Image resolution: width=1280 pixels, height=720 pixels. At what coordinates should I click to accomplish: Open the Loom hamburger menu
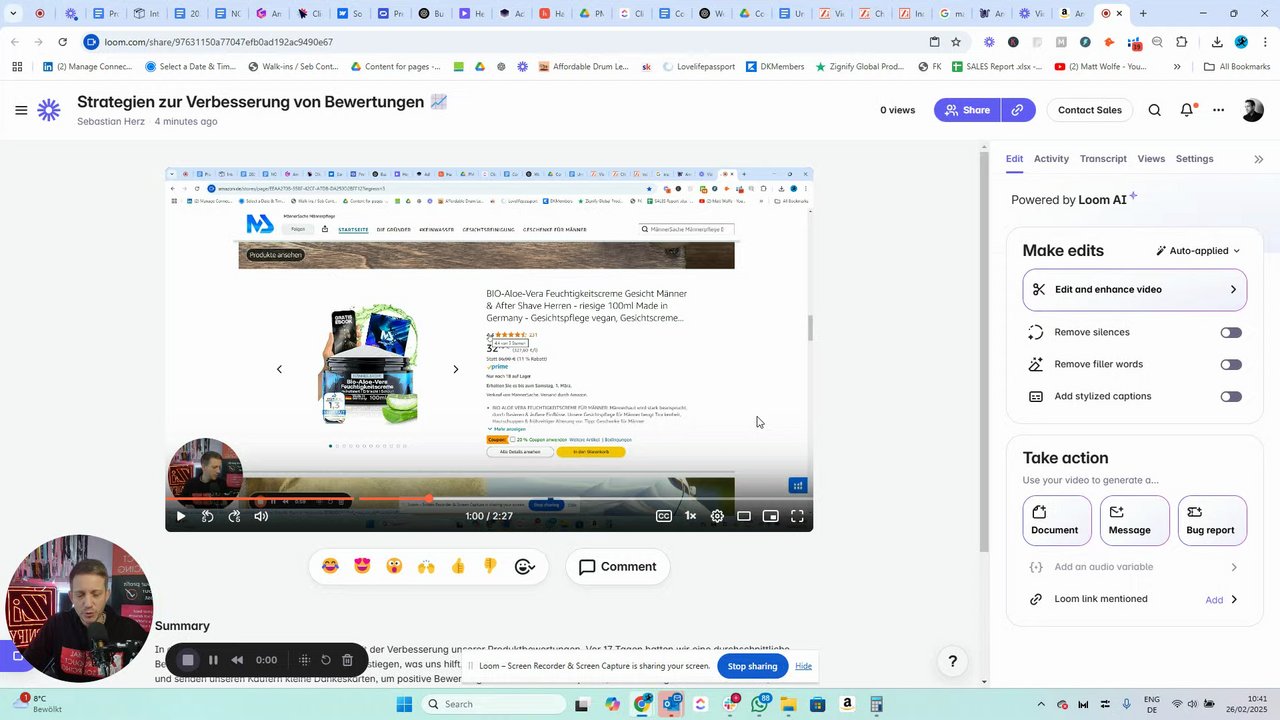click(x=21, y=110)
